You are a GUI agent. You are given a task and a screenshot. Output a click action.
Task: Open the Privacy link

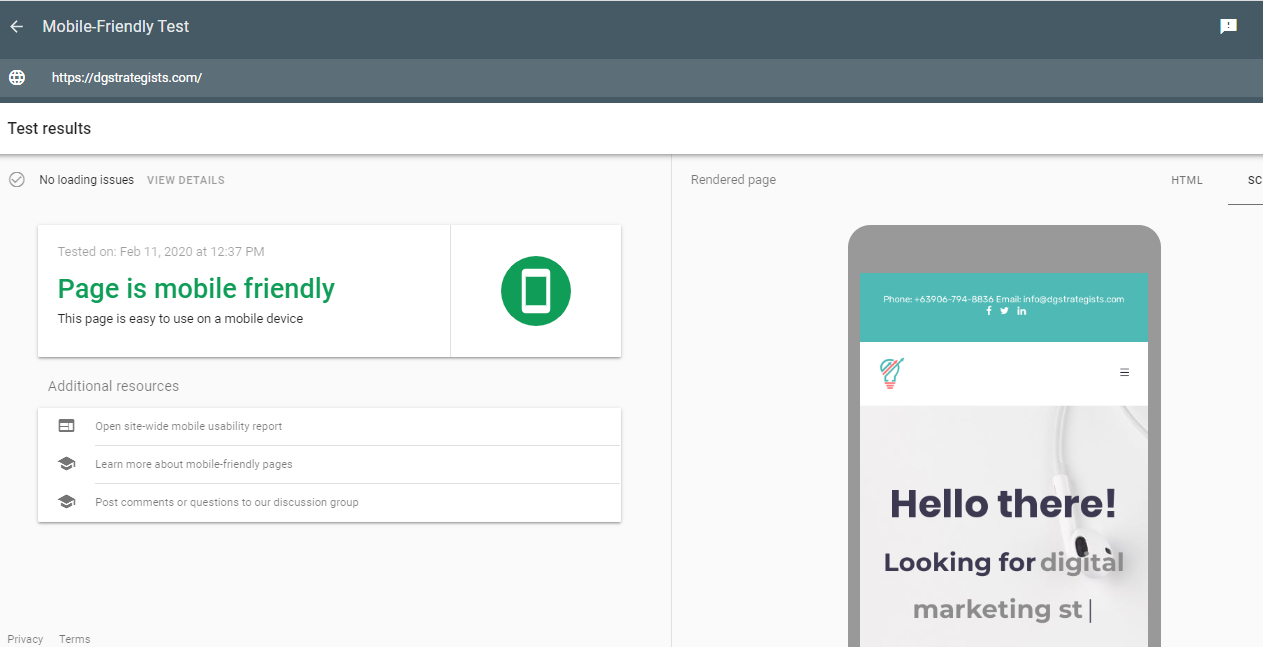pos(25,639)
